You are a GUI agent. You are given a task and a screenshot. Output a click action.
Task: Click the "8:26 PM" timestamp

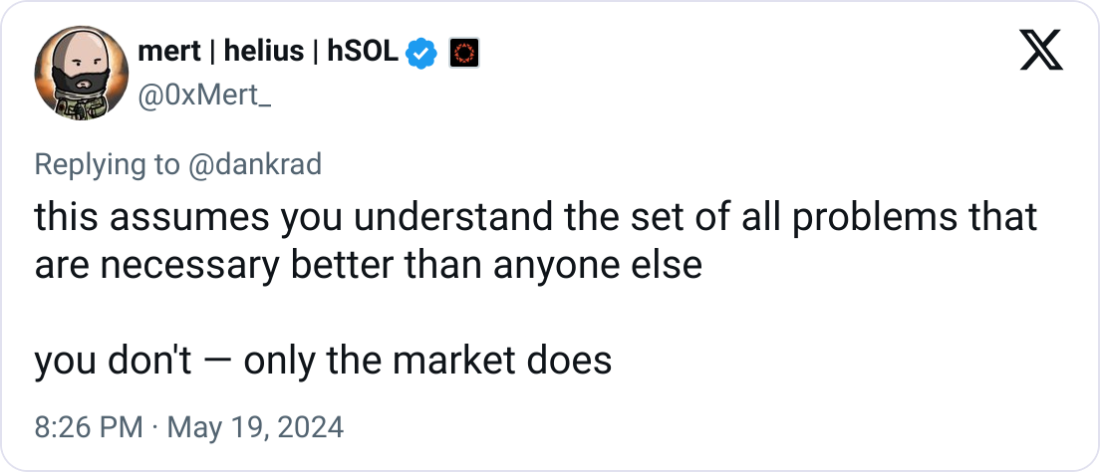88,428
